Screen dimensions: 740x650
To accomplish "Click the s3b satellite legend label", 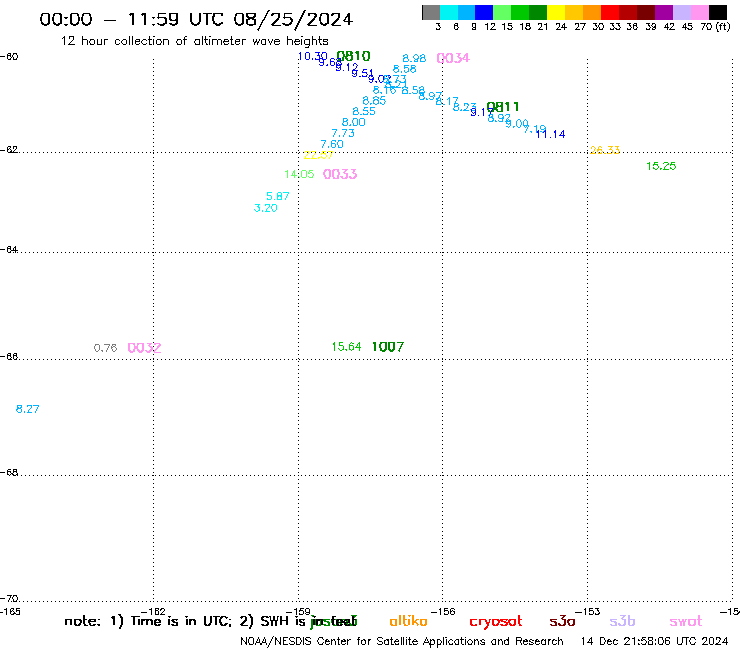I will click(622, 621).
